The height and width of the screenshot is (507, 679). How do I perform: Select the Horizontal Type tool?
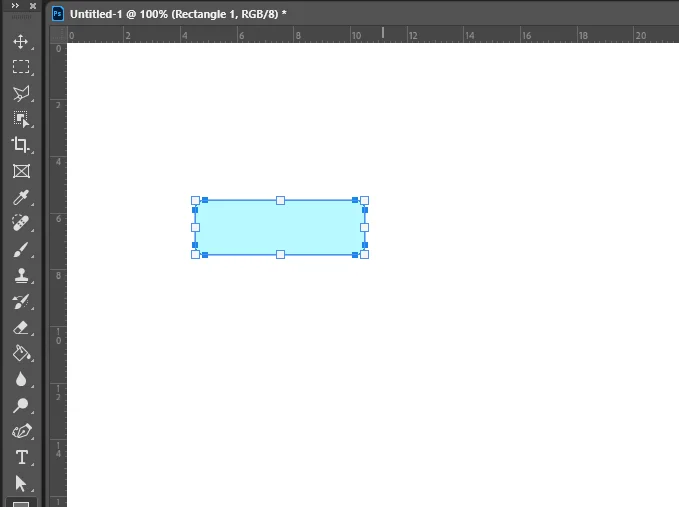point(22,457)
